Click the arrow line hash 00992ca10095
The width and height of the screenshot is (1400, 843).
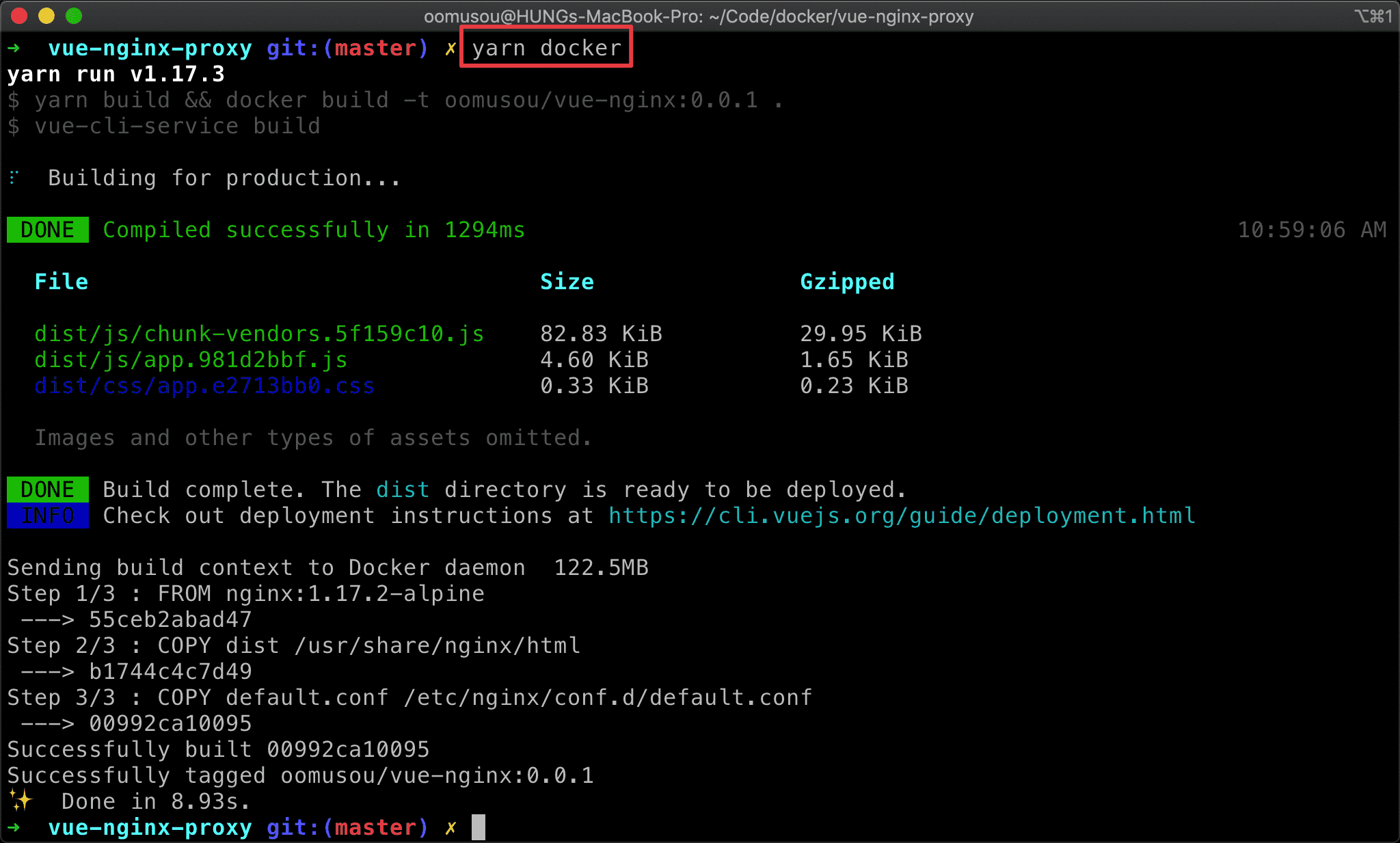pyautogui.click(x=170, y=723)
